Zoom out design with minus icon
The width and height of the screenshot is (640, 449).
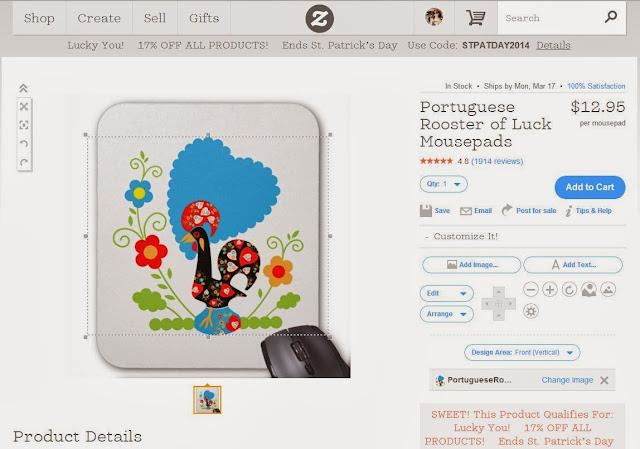point(531,289)
